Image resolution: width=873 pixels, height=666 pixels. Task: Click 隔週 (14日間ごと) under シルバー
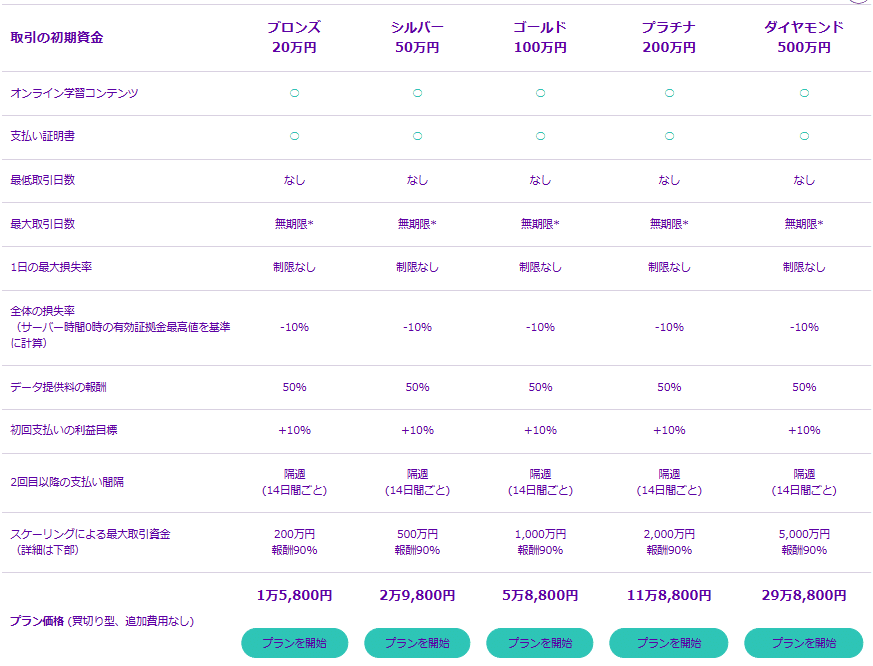[x=417, y=482]
